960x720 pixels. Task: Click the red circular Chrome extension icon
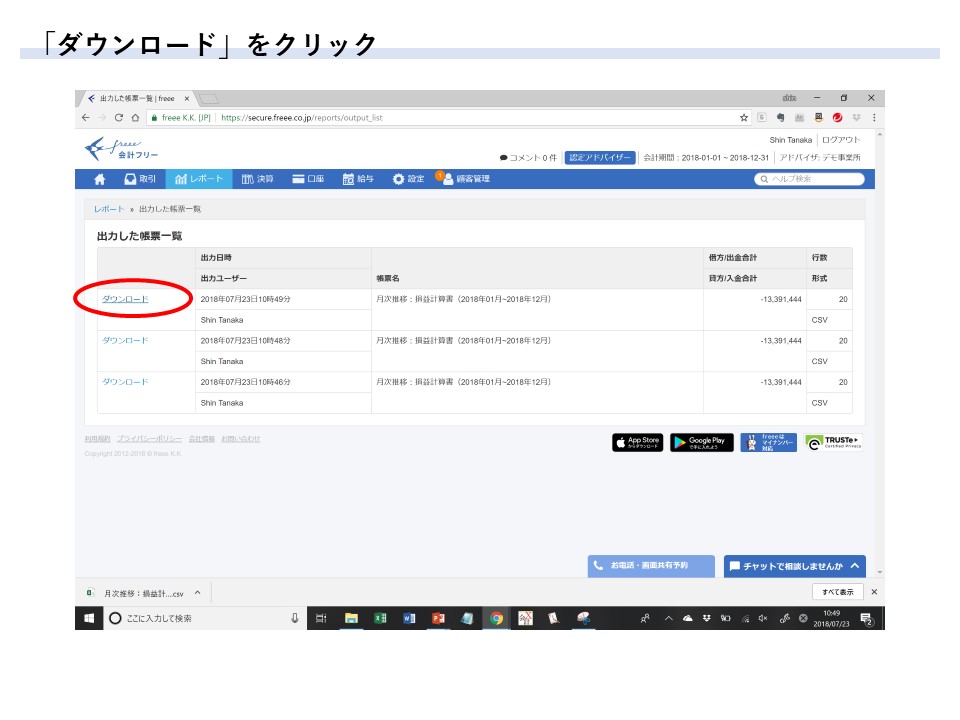pos(837,118)
